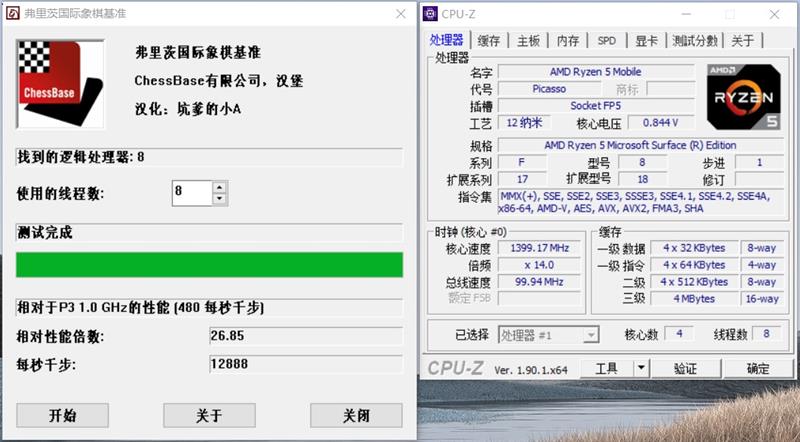Click the Picasso code name field
This screenshot has width=800, height=442.
[549, 89]
